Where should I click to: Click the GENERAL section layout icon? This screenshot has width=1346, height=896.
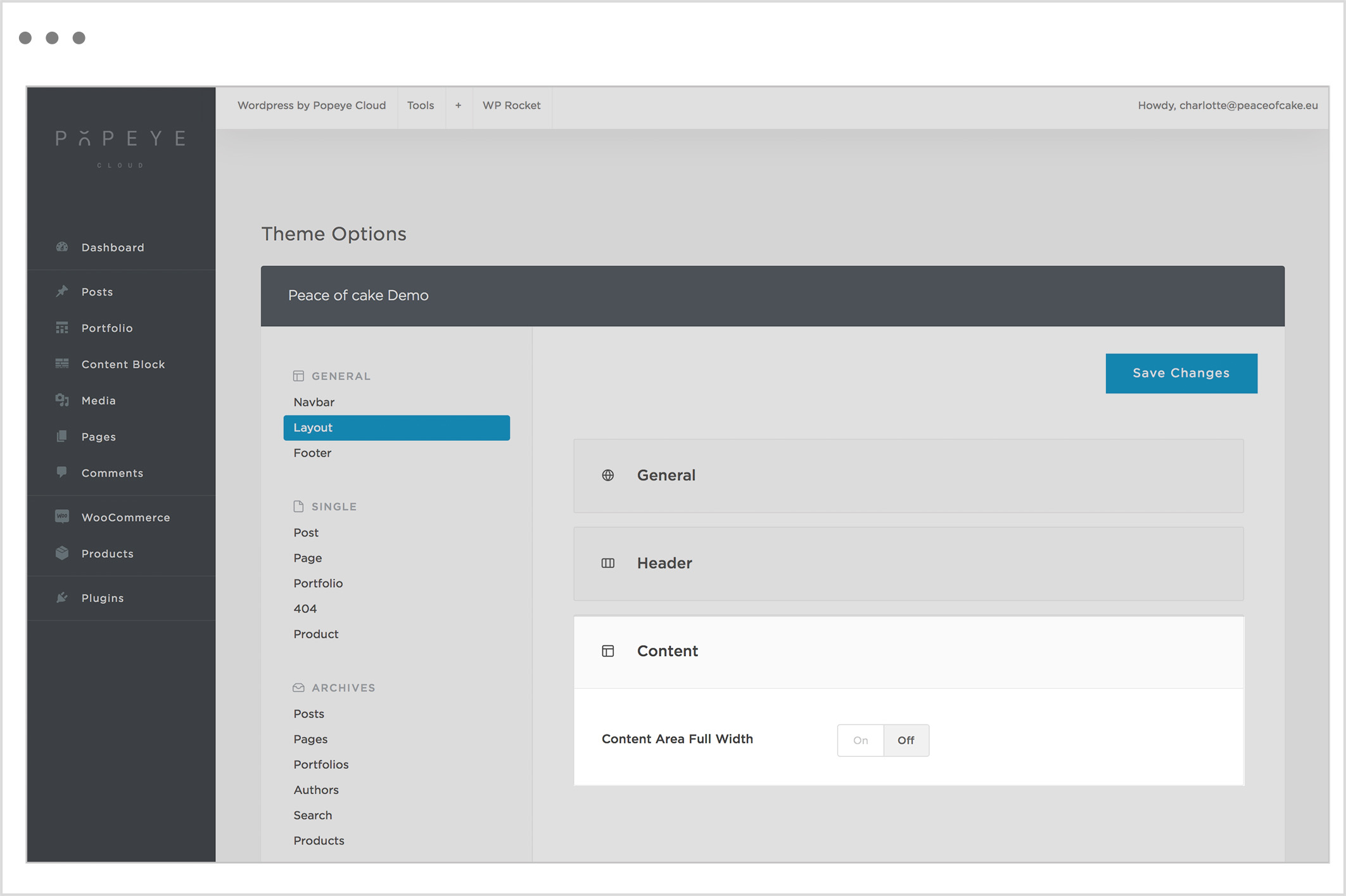click(x=298, y=376)
